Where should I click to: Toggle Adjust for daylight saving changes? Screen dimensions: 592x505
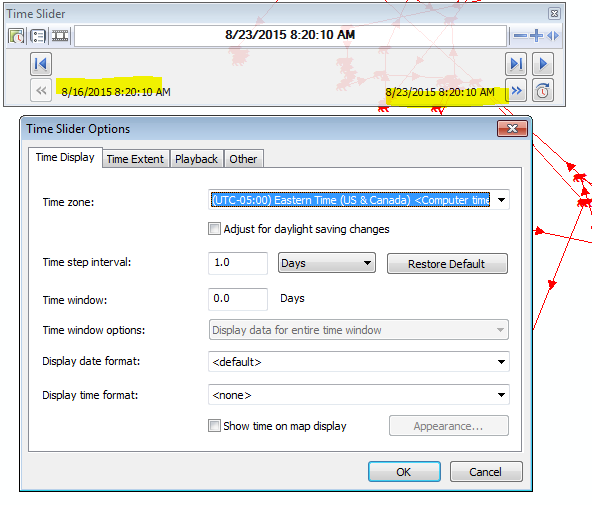click(214, 229)
